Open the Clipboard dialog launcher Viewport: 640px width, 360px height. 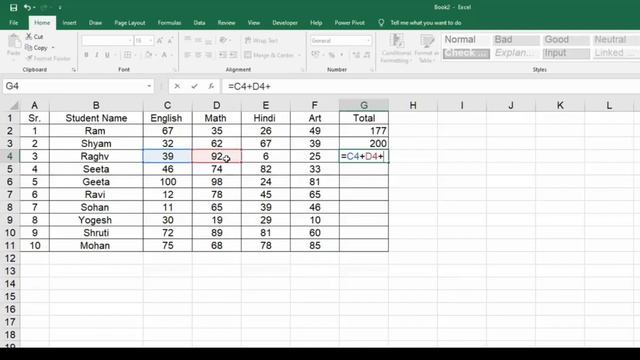(74, 70)
